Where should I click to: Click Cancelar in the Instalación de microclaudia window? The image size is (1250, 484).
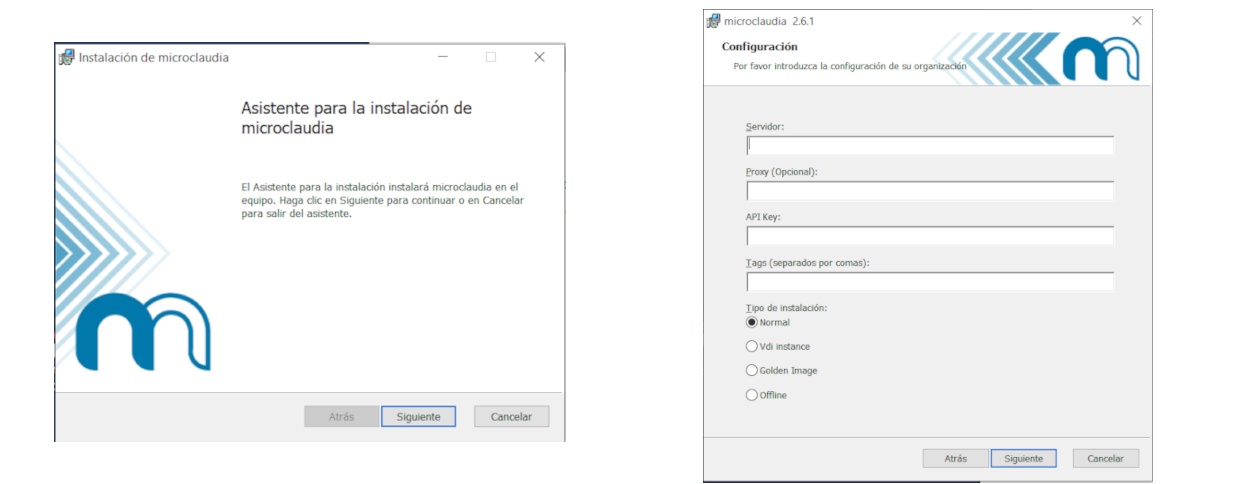(511, 417)
